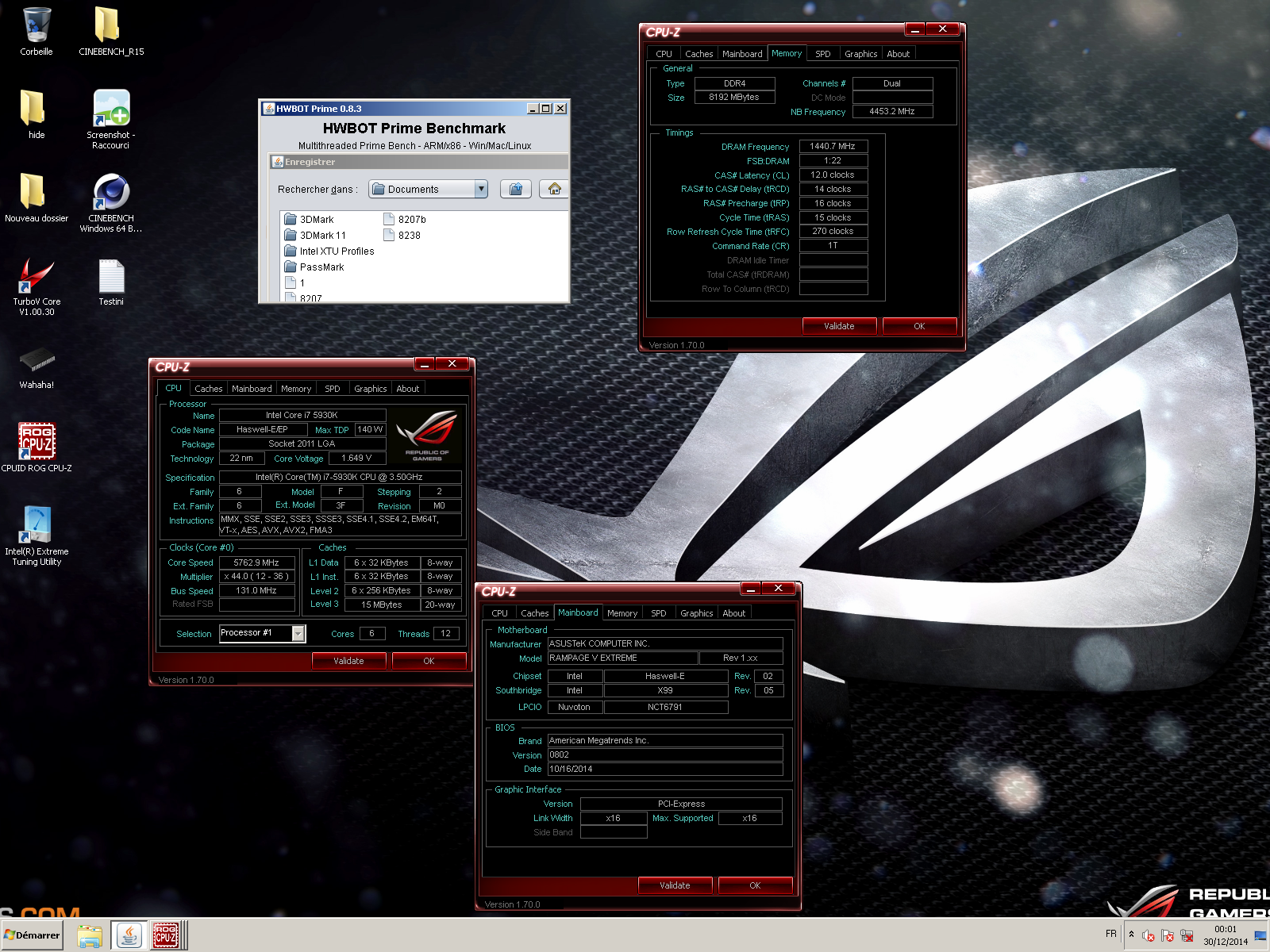Switch to CPU tab in Memory window
This screenshot has width=1270, height=952.
[664, 54]
